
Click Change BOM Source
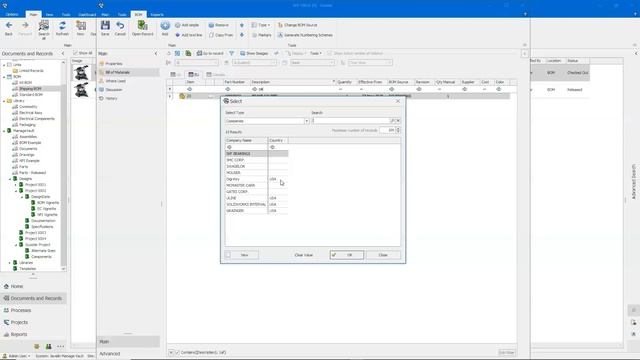[x=297, y=25]
